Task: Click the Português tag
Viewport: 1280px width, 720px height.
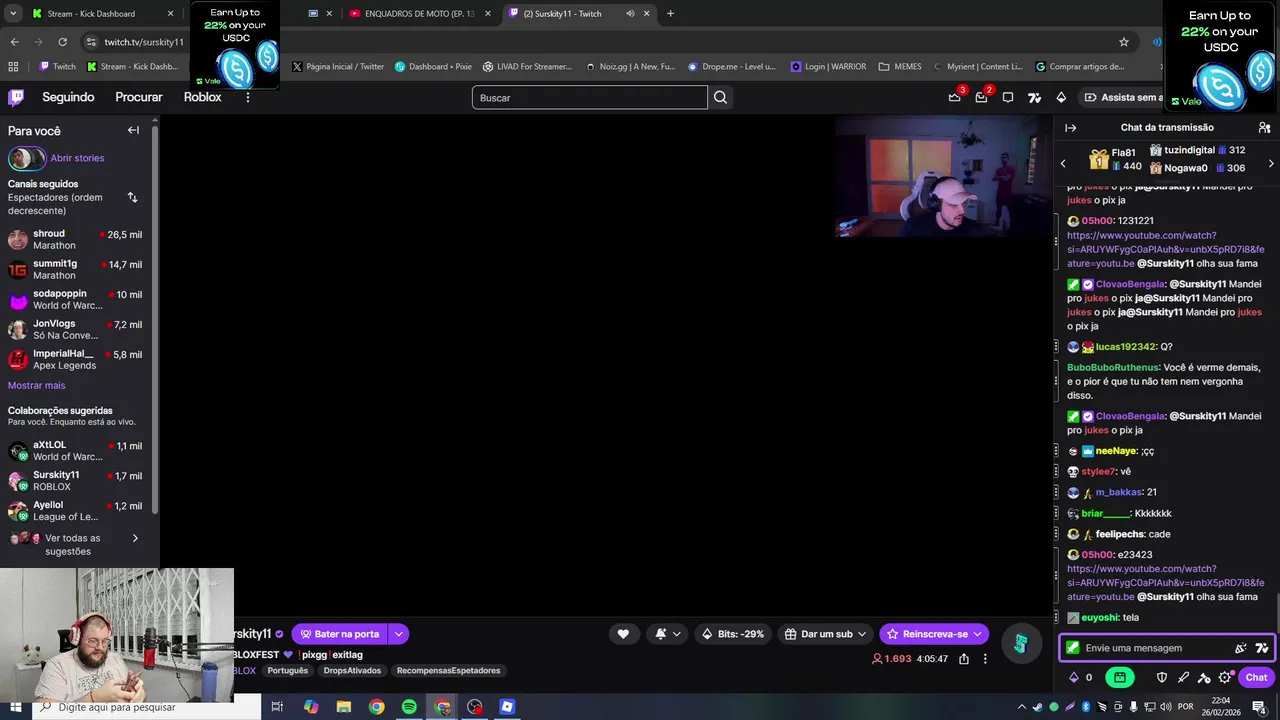Action: [288, 671]
